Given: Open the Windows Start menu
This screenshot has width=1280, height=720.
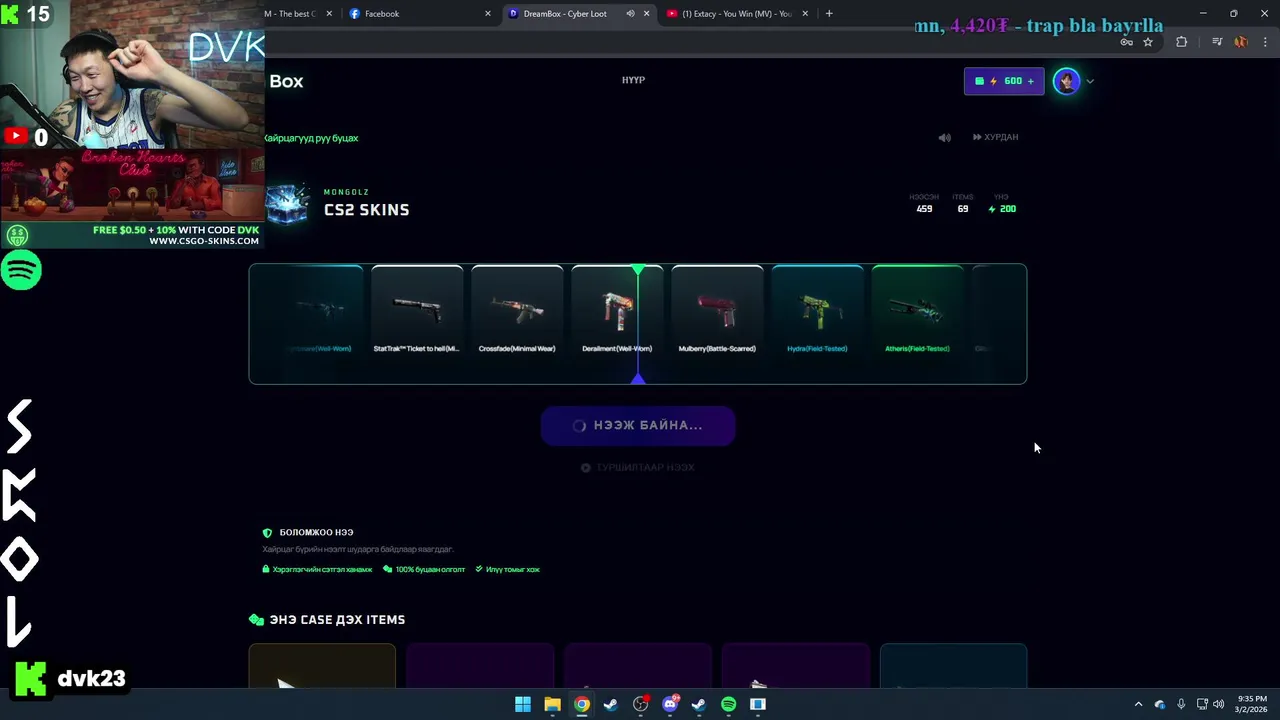Looking at the screenshot, I should click(523, 704).
